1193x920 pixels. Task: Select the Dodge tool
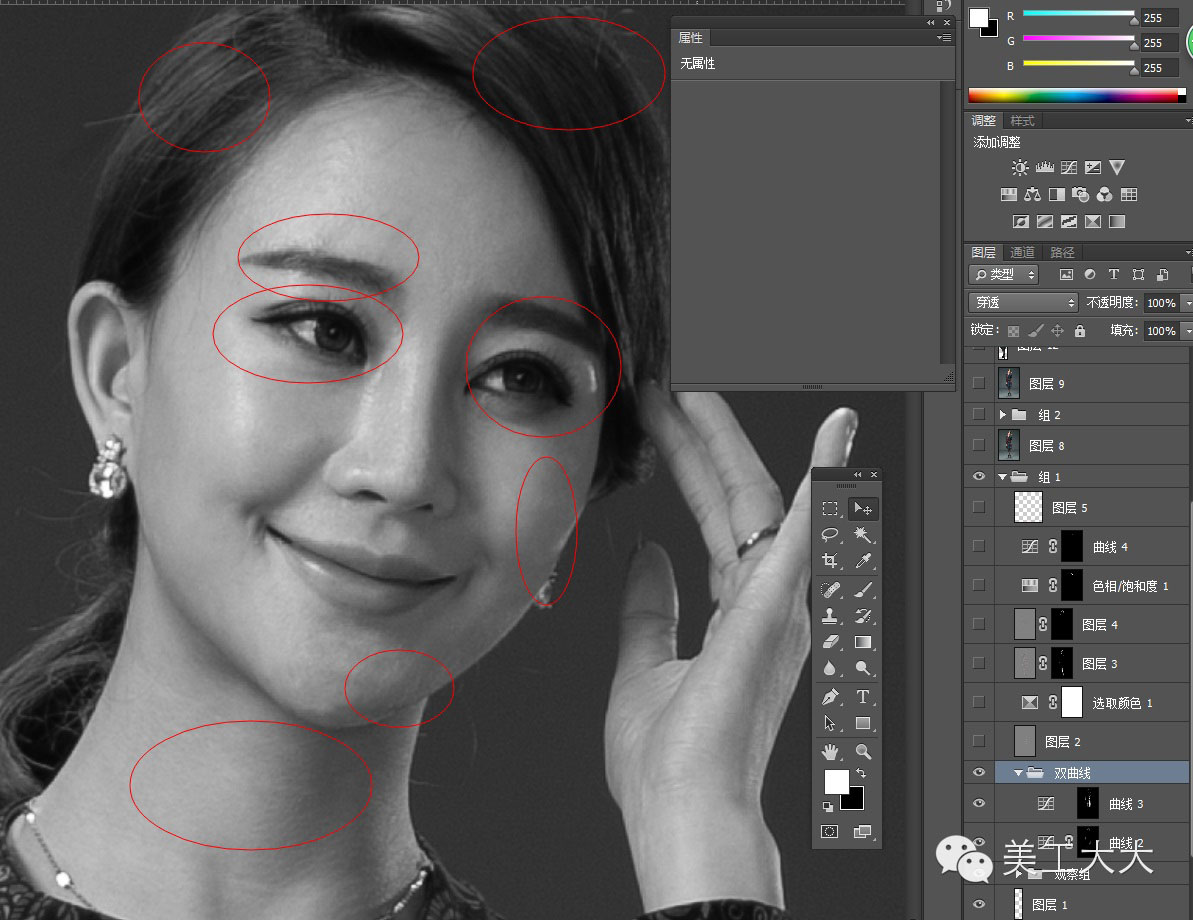point(863,668)
